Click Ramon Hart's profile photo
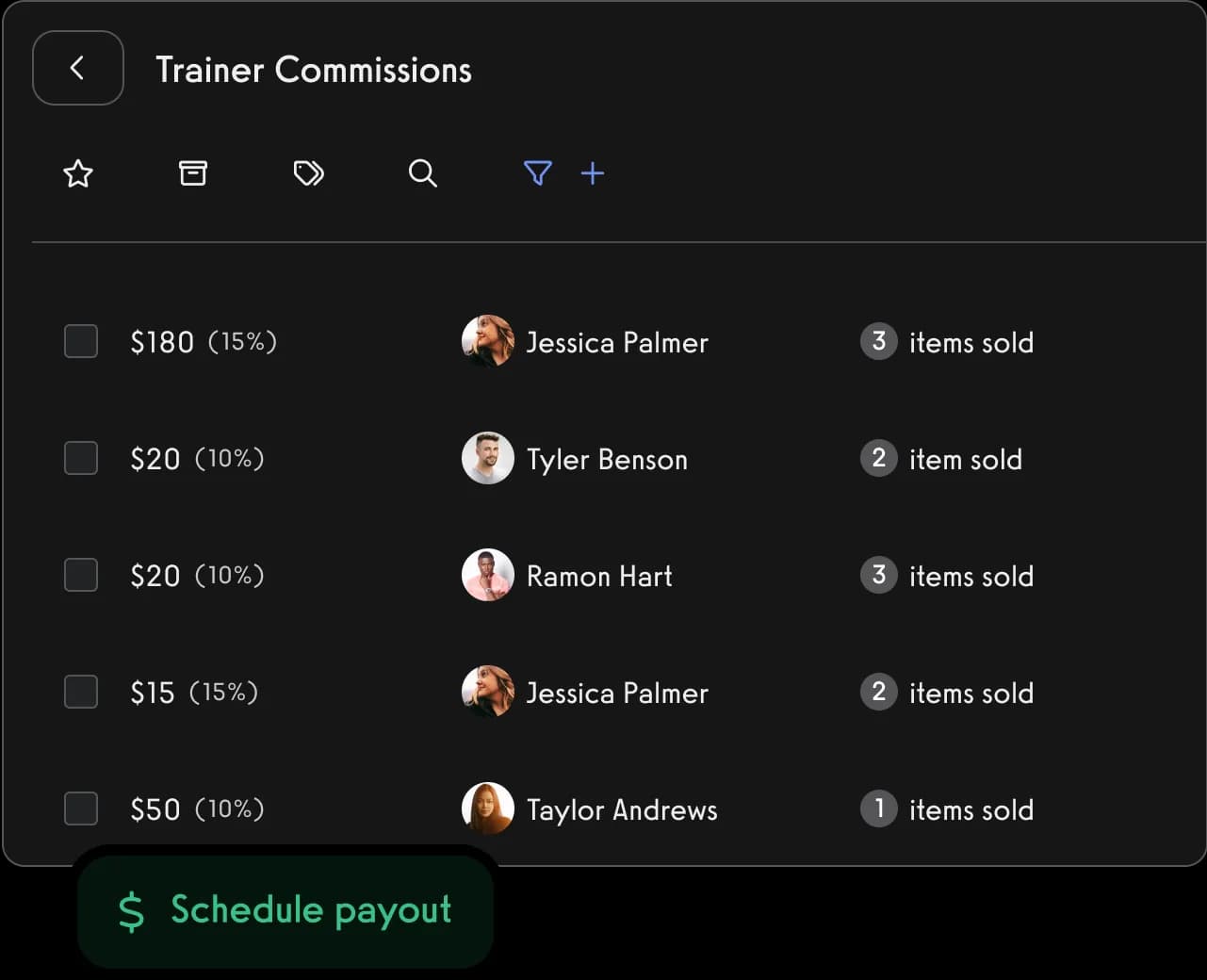Viewport: 1207px width, 980px height. (x=488, y=575)
